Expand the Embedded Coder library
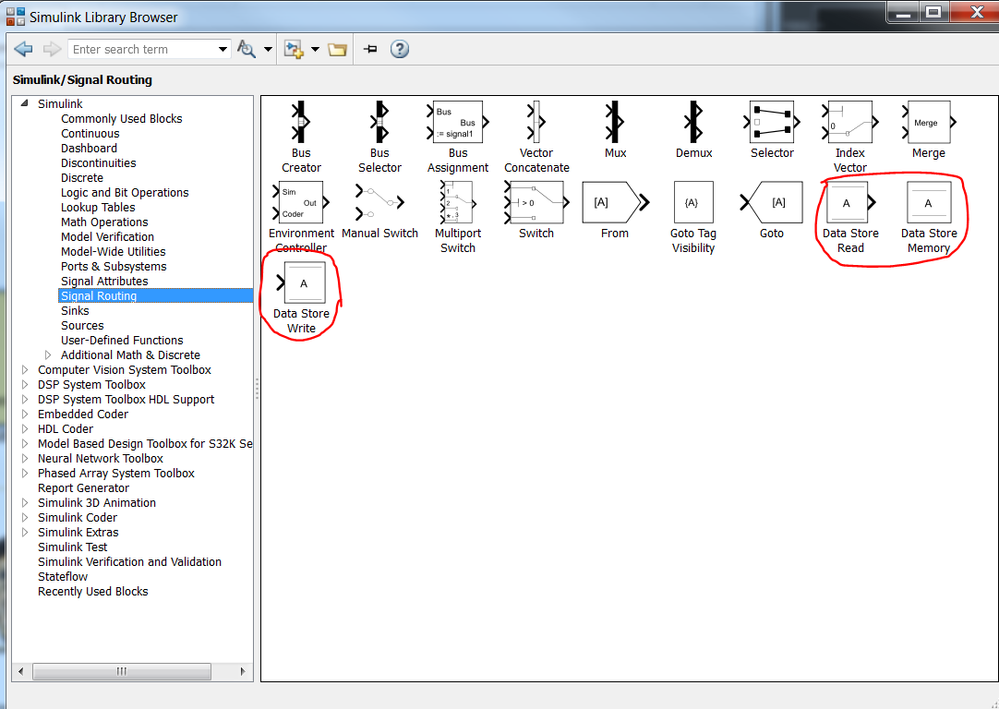999x709 pixels. (25, 414)
